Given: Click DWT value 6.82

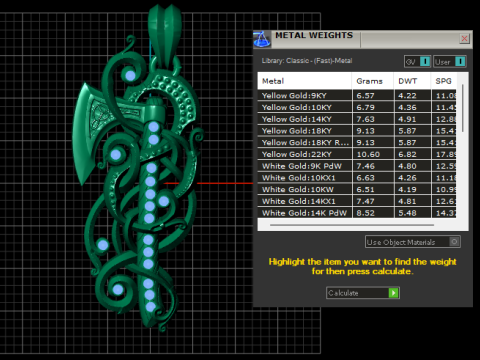Looking at the screenshot, I should coord(407,154).
